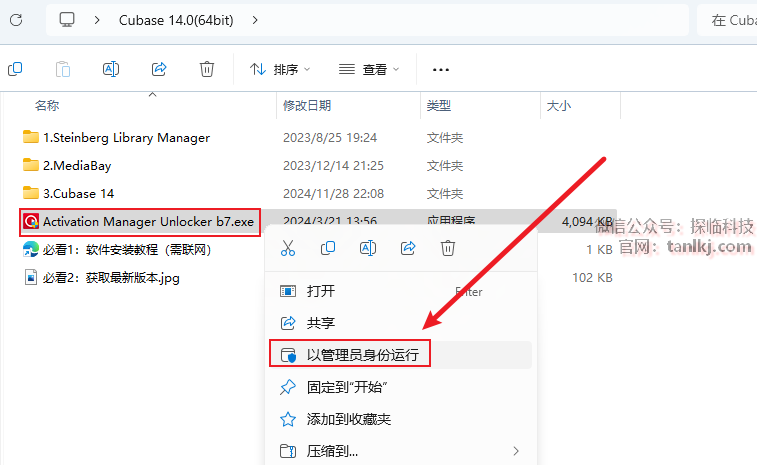This screenshot has width=757, height=465.
Task: Click the 1.Steinberg Library Manager folder icon
Action: 31,137
